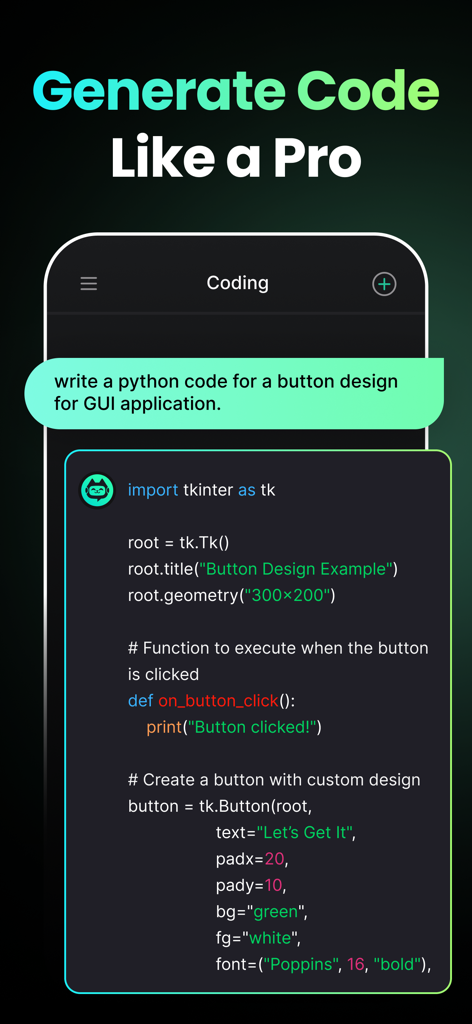Select the padx=20 line
Image resolution: width=472 pixels, height=1024 pixels.
[x=252, y=859]
